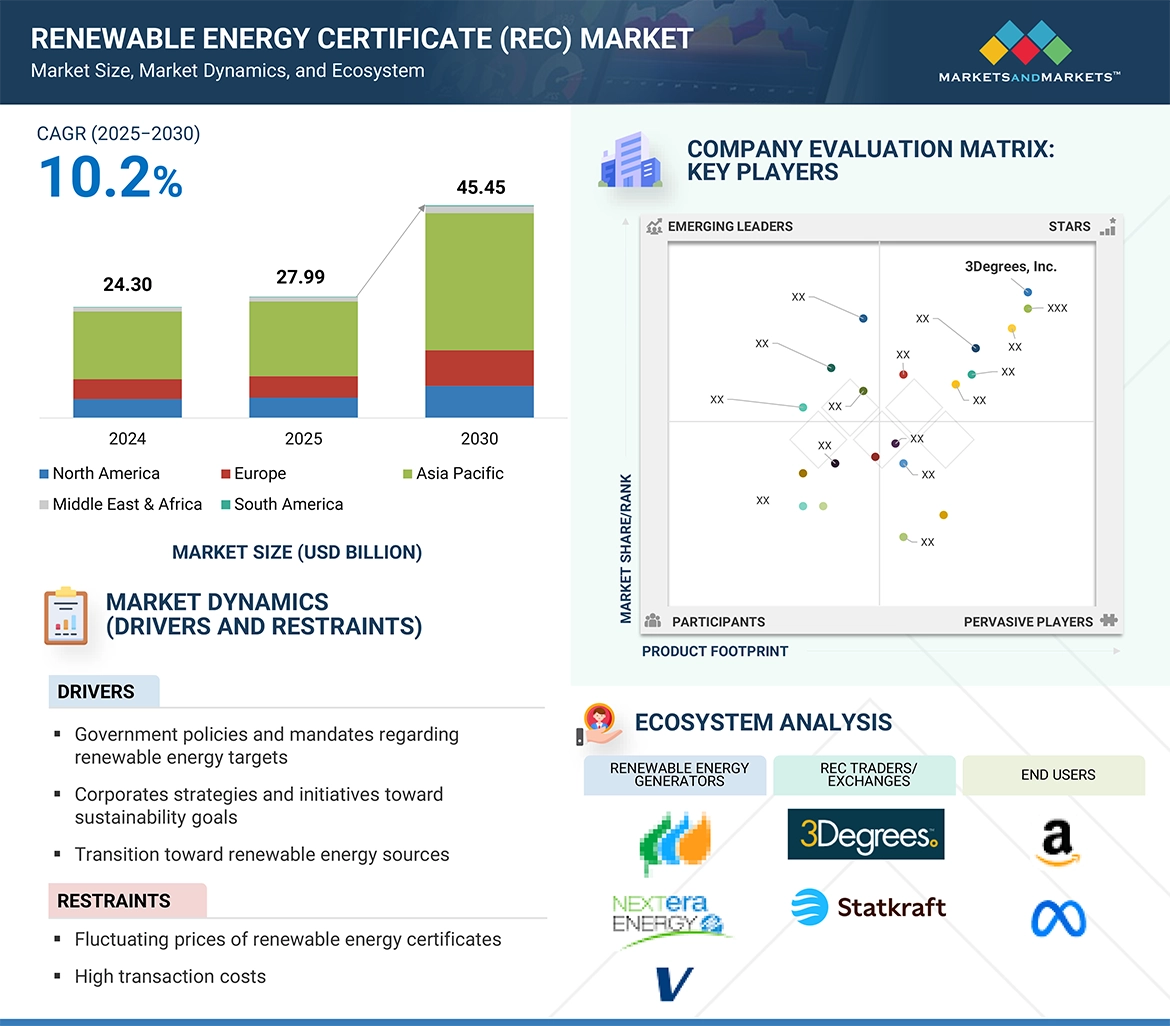The width and height of the screenshot is (1170, 1026).
Task: Open the Meta logo under End Users
Action: click(x=1058, y=918)
